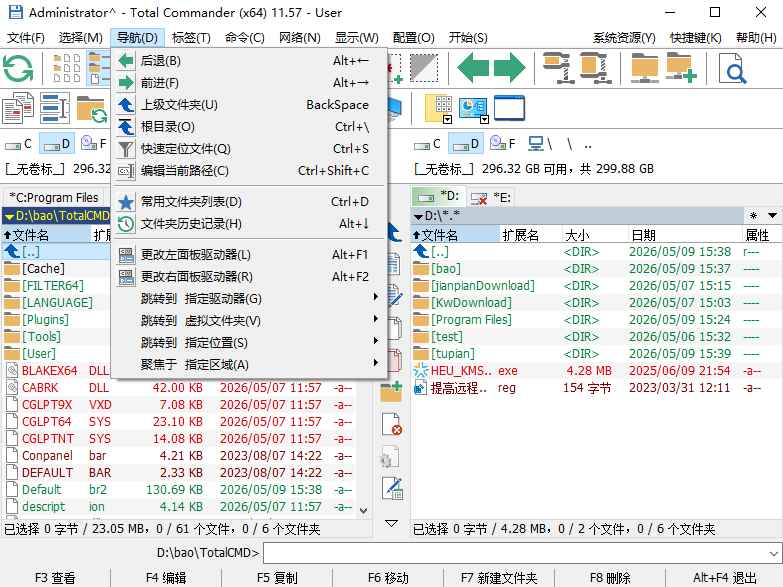The height and width of the screenshot is (587, 783).
Task: Click F8 删除 button
Action: click(x=610, y=578)
